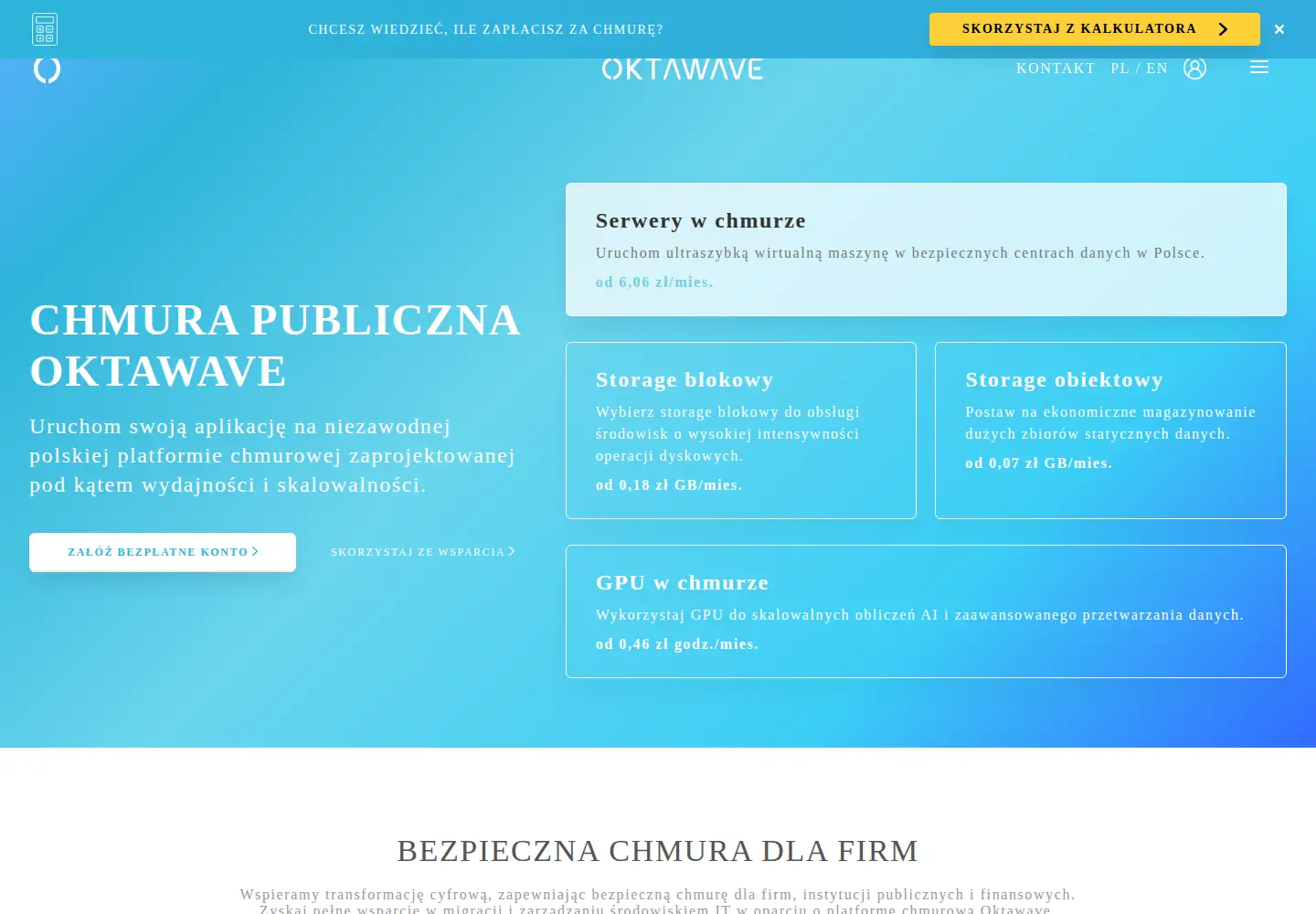Click the GPU card description about AI obliczeń
The width and height of the screenshot is (1316, 914).
pyautogui.click(x=919, y=615)
